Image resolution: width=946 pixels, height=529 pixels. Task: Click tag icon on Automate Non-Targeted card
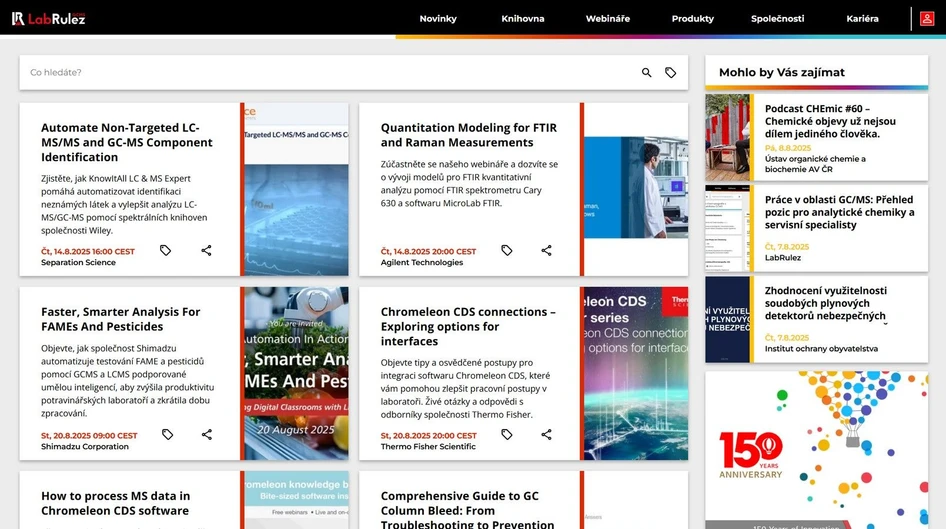(x=165, y=250)
